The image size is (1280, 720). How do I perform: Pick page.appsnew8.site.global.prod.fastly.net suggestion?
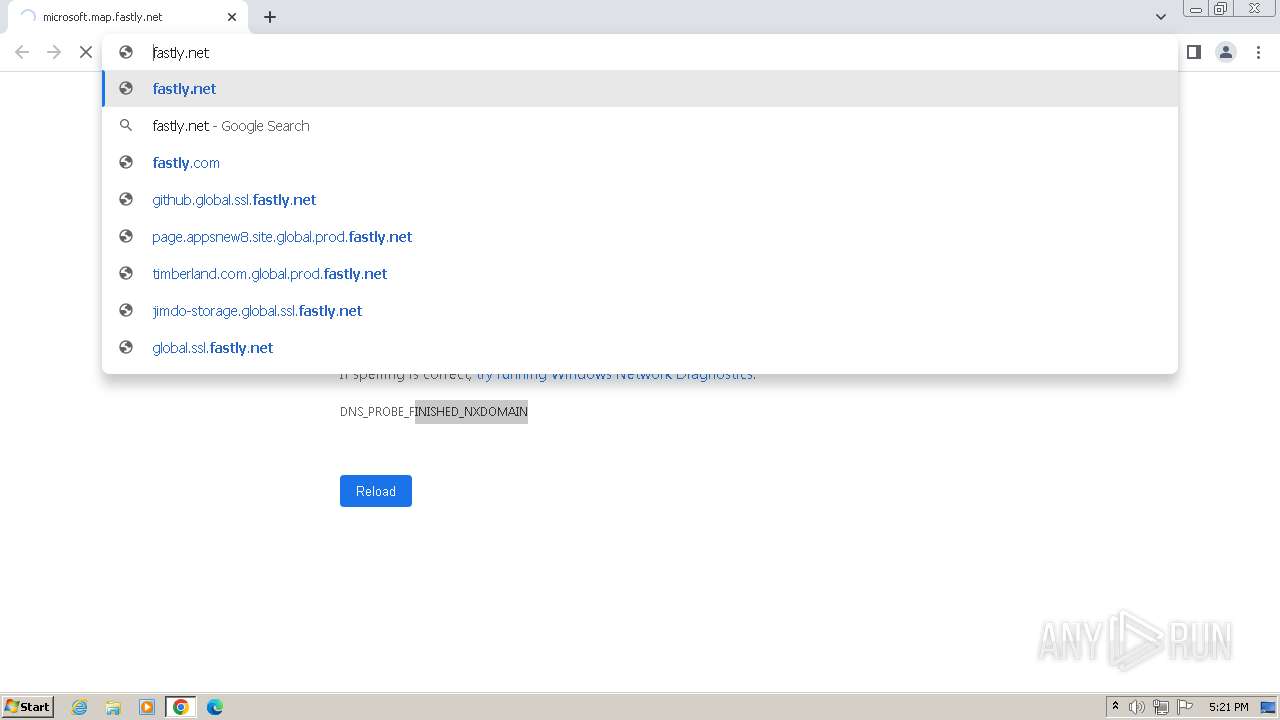coord(640,236)
